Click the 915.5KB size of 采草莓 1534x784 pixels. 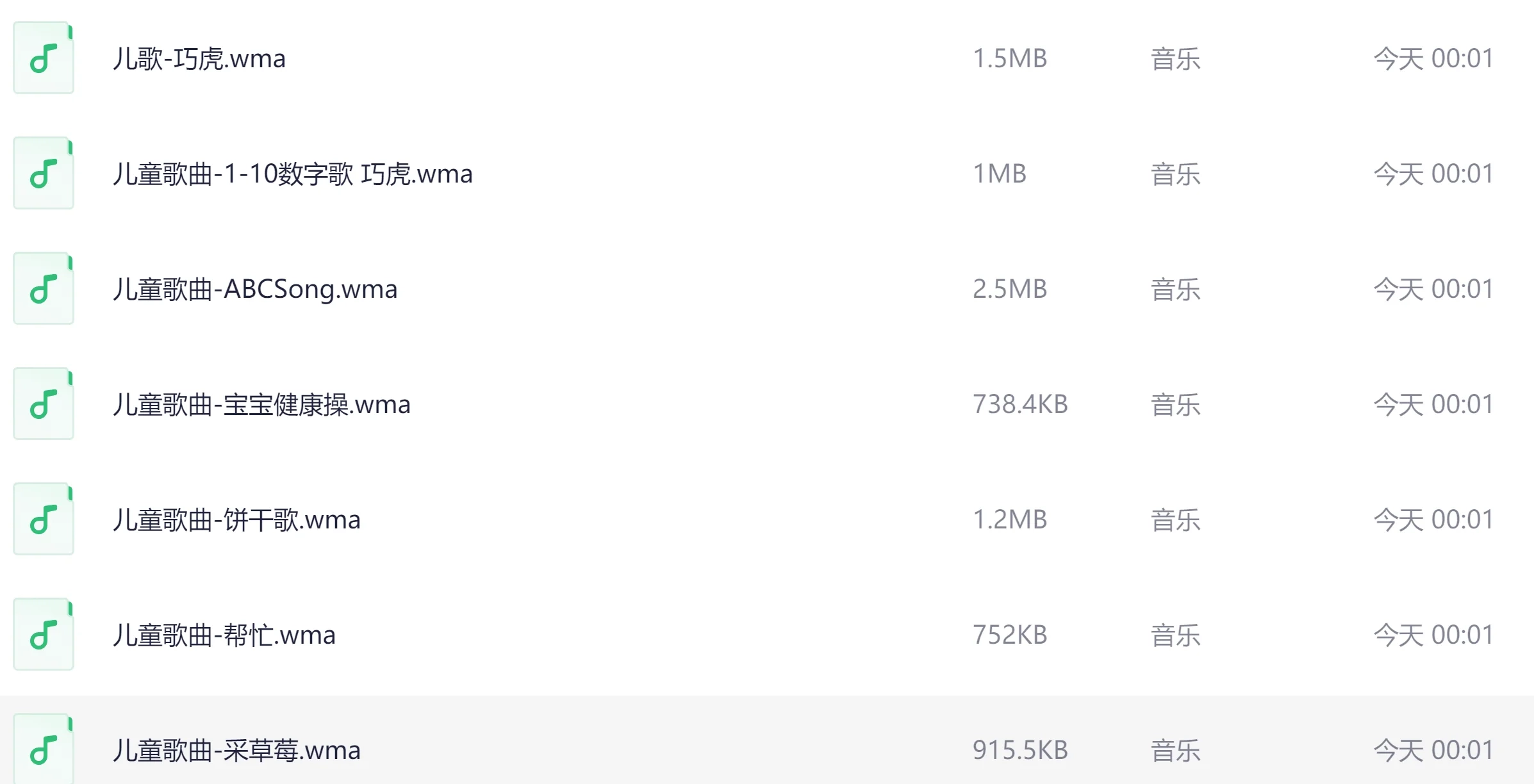pyautogui.click(x=1020, y=750)
